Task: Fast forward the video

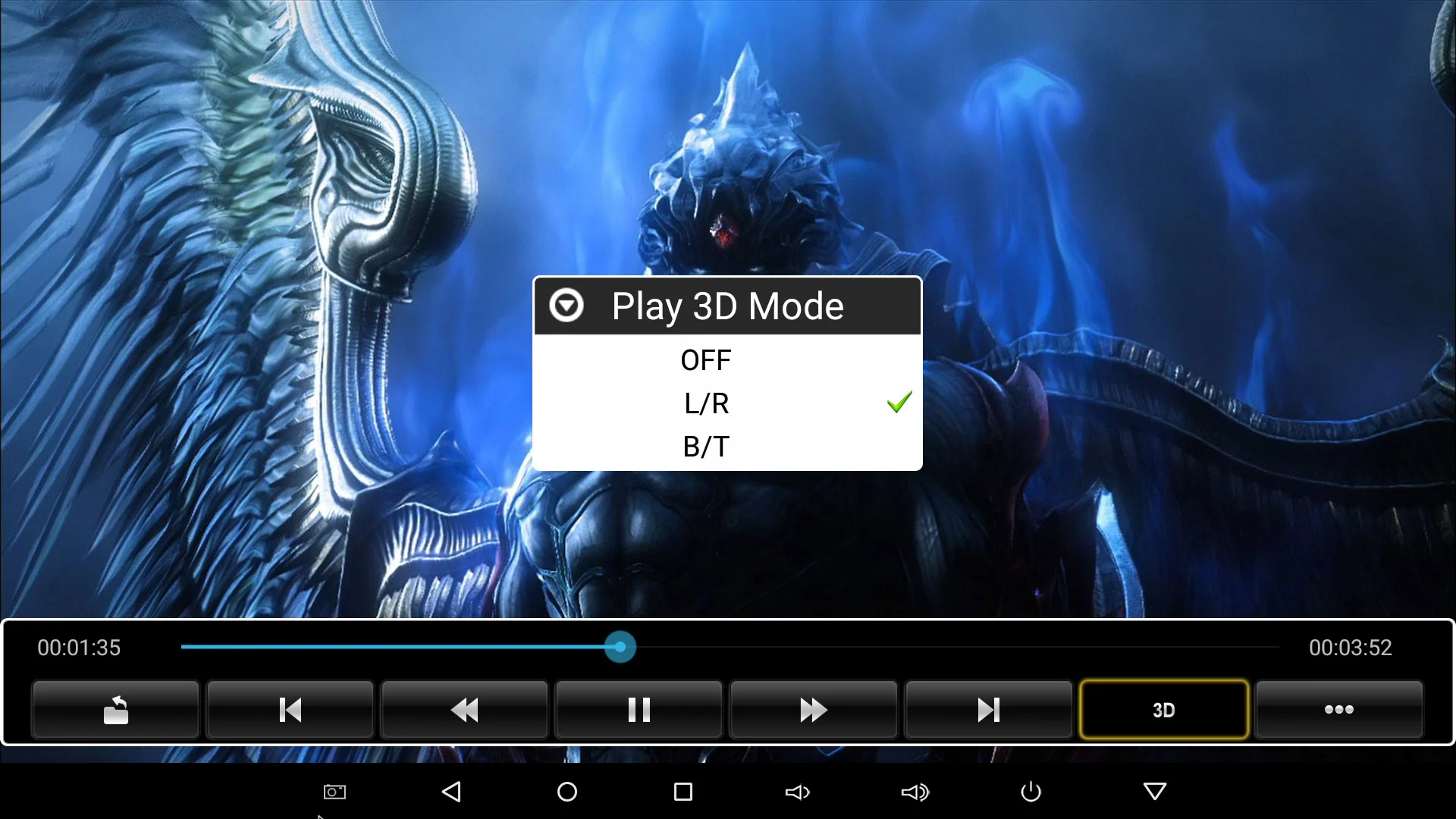Action: [813, 710]
